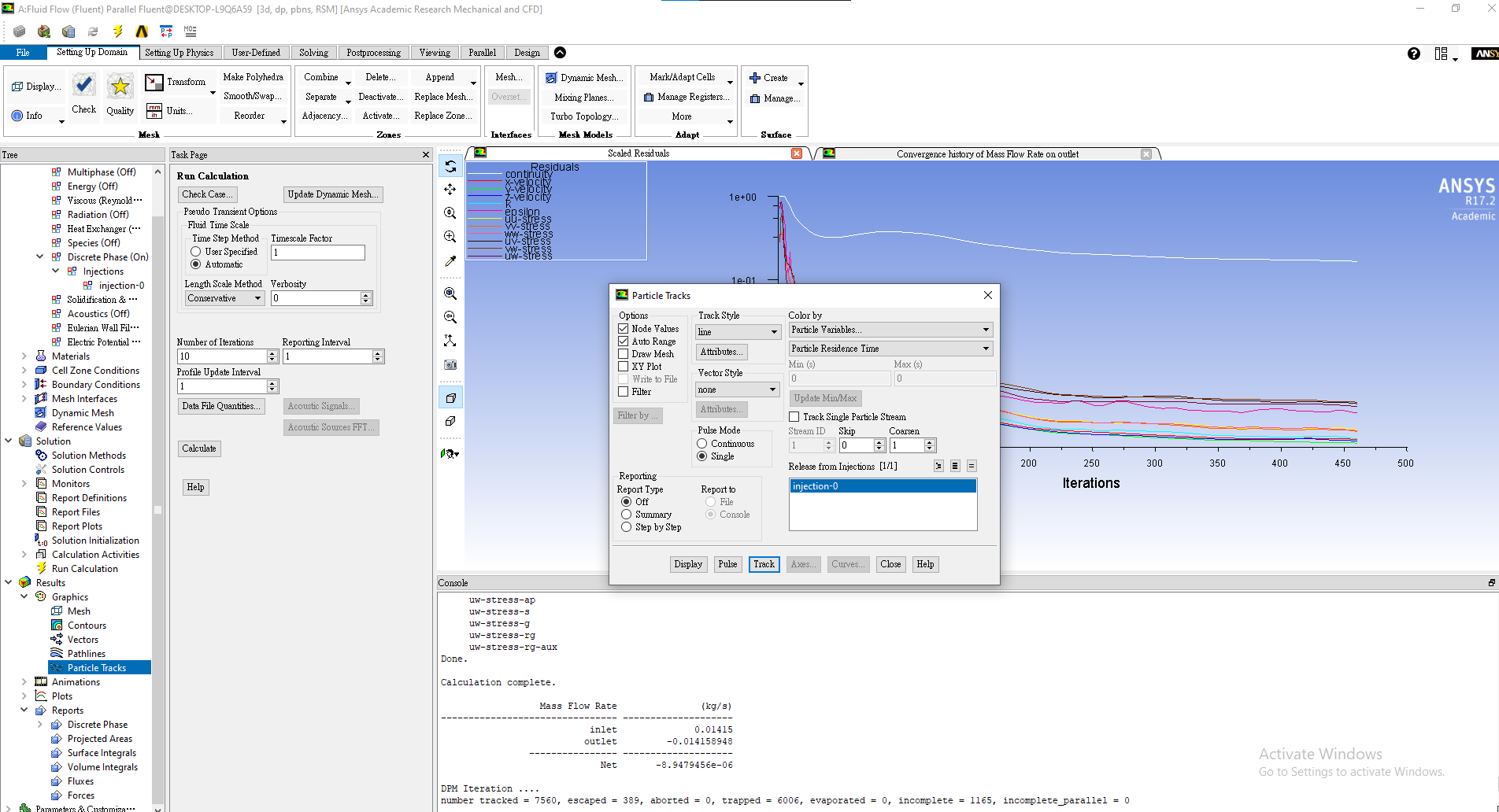
Task: Select the perspective projection cube icon
Action: [x=450, y=398]
